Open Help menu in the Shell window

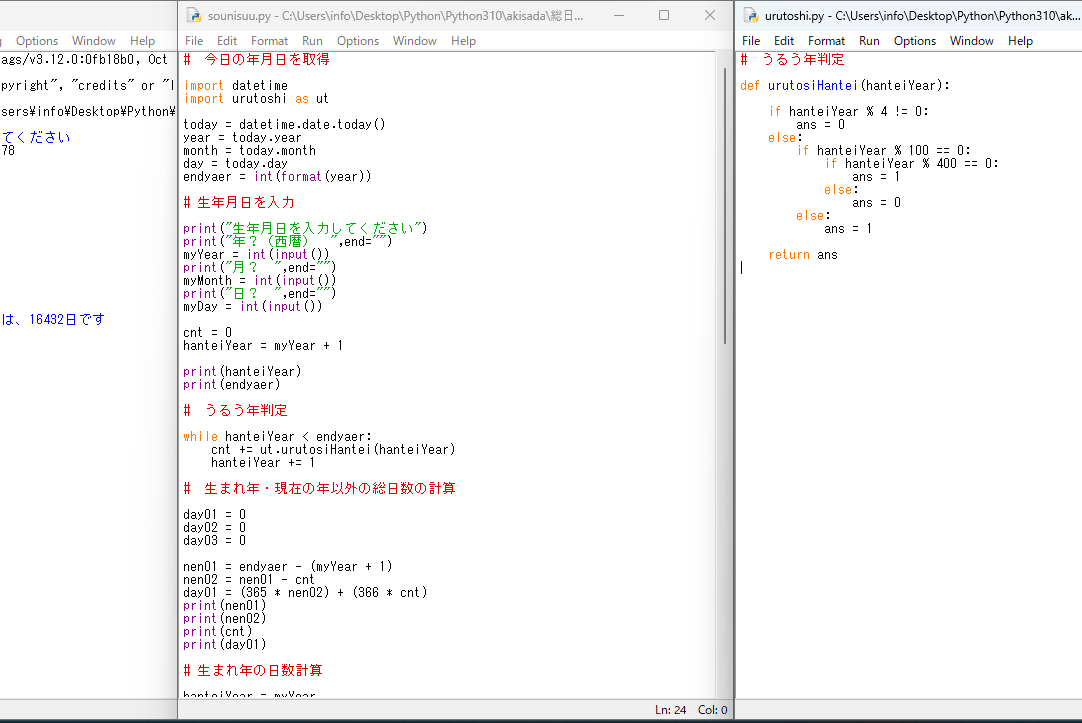point(143,41)
